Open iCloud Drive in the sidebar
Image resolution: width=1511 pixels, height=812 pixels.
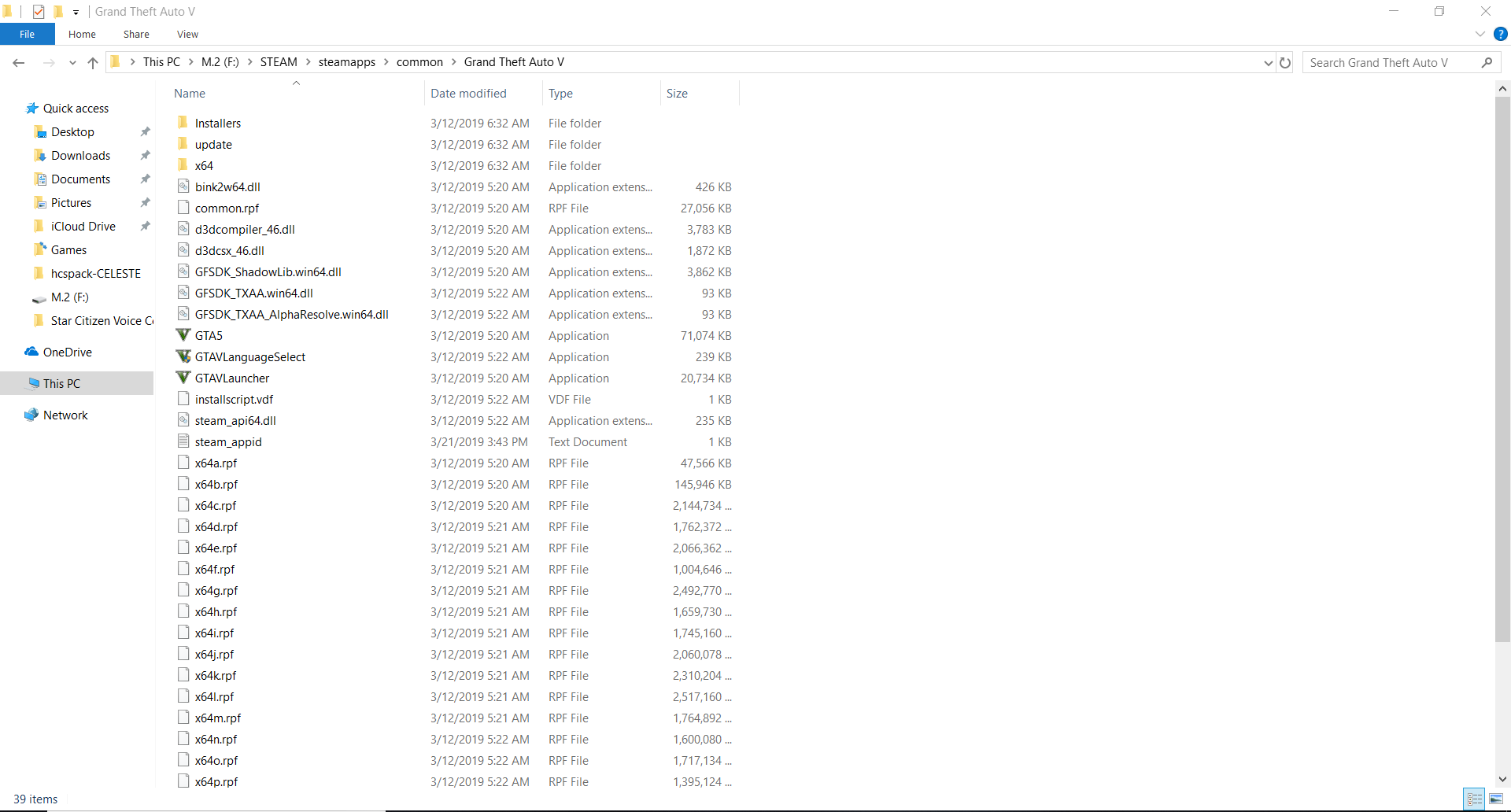click(83, 226)
